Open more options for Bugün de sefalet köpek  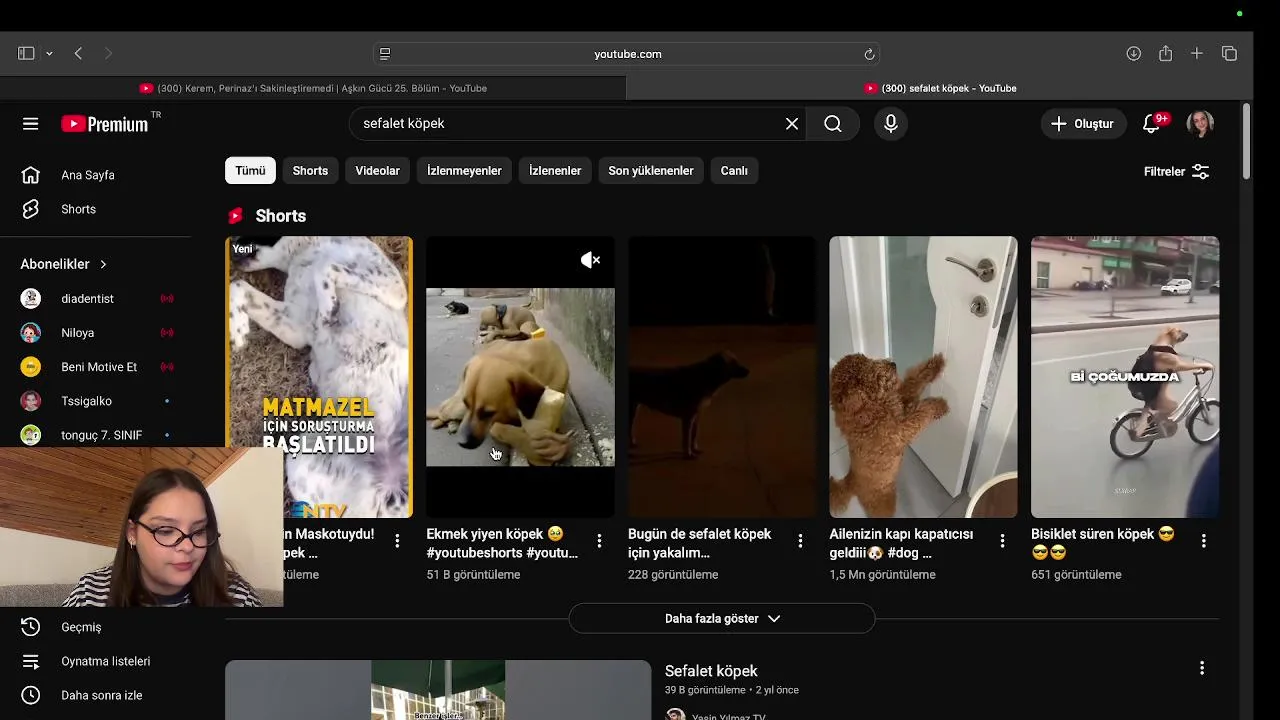tap(800, 541)
